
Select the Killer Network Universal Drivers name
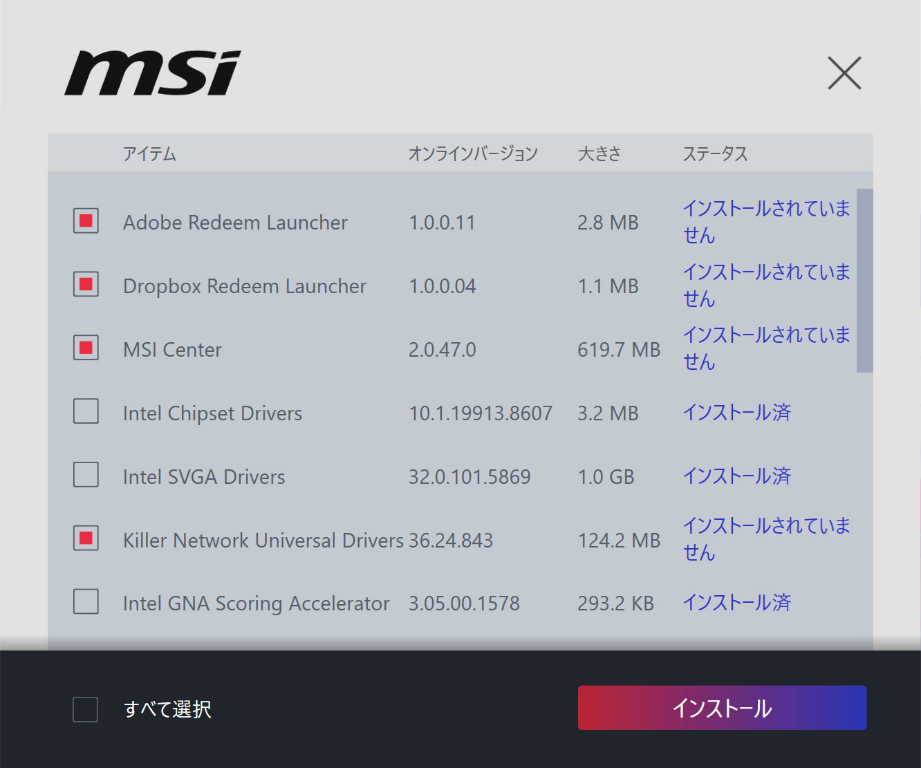point(263,540)
